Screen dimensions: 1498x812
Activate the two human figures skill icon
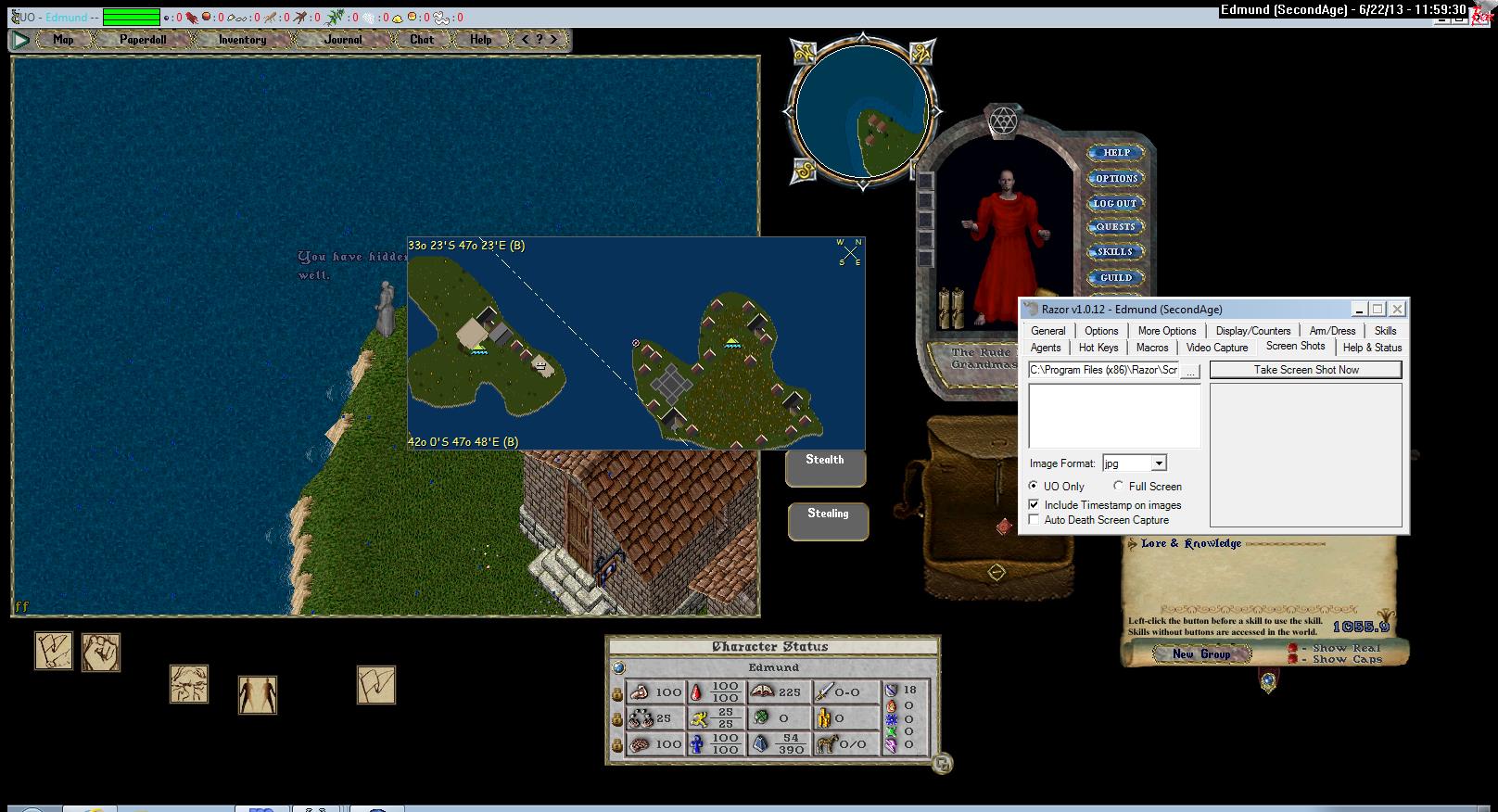tap(258, 694)
